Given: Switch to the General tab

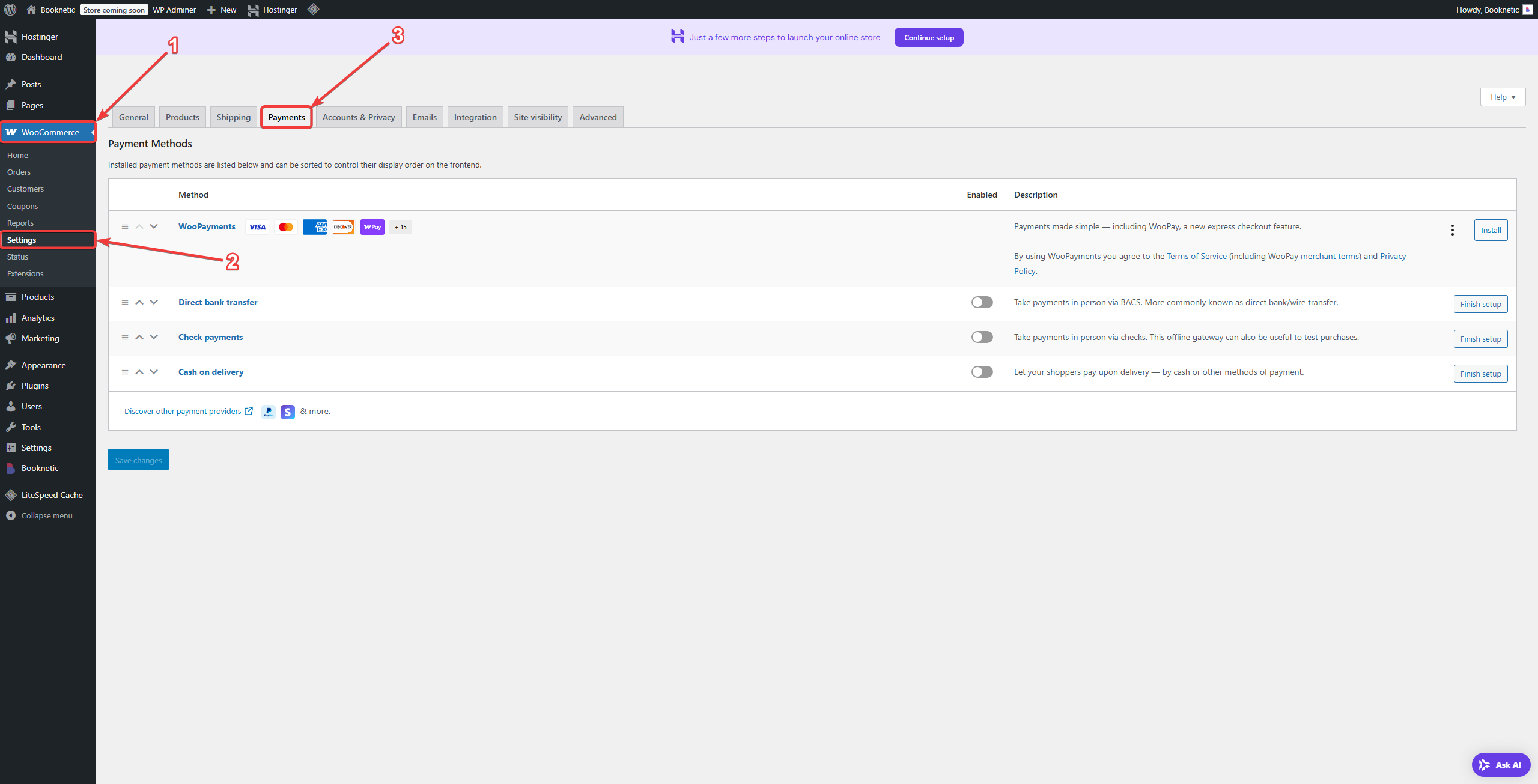Looking at the screenshot, I should pyautogui.click(x=133, y=117).
